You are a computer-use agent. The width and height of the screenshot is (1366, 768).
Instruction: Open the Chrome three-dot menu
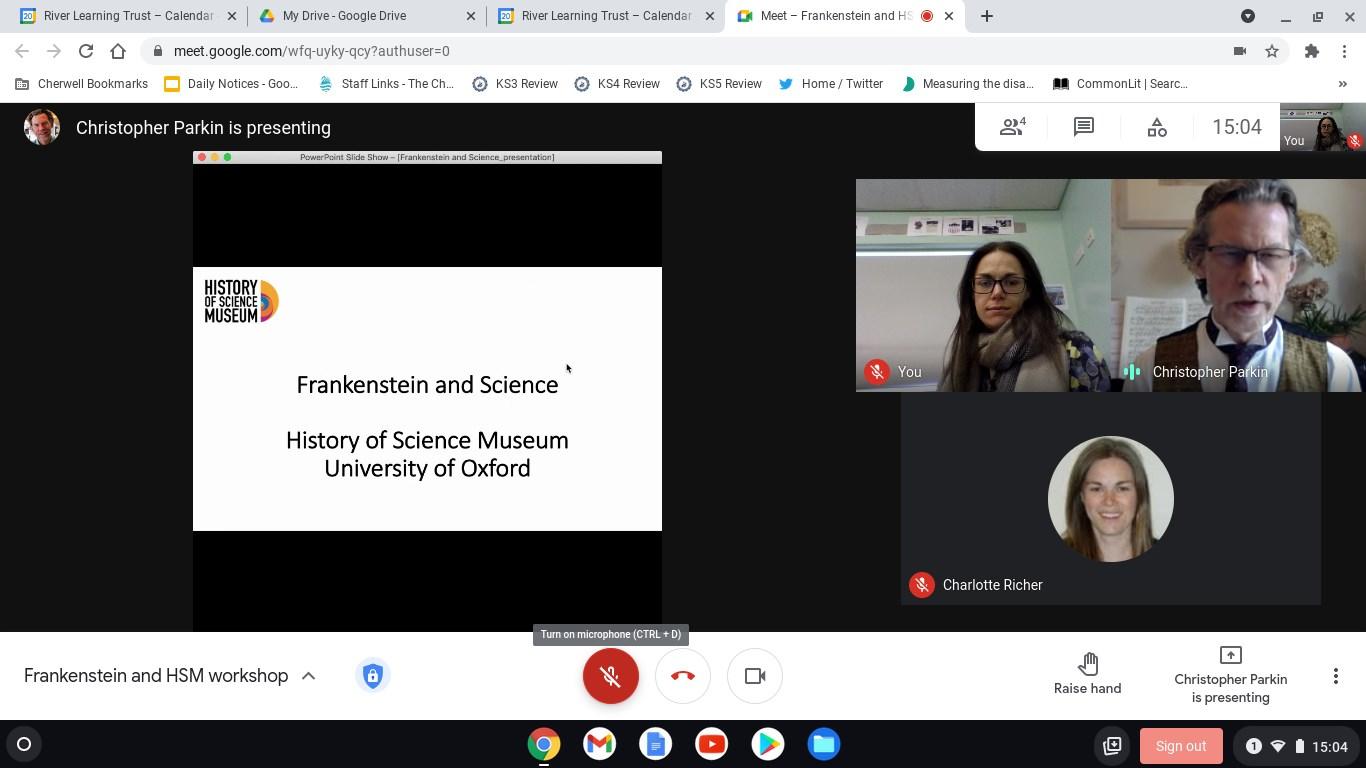[x=1344, y=51]
